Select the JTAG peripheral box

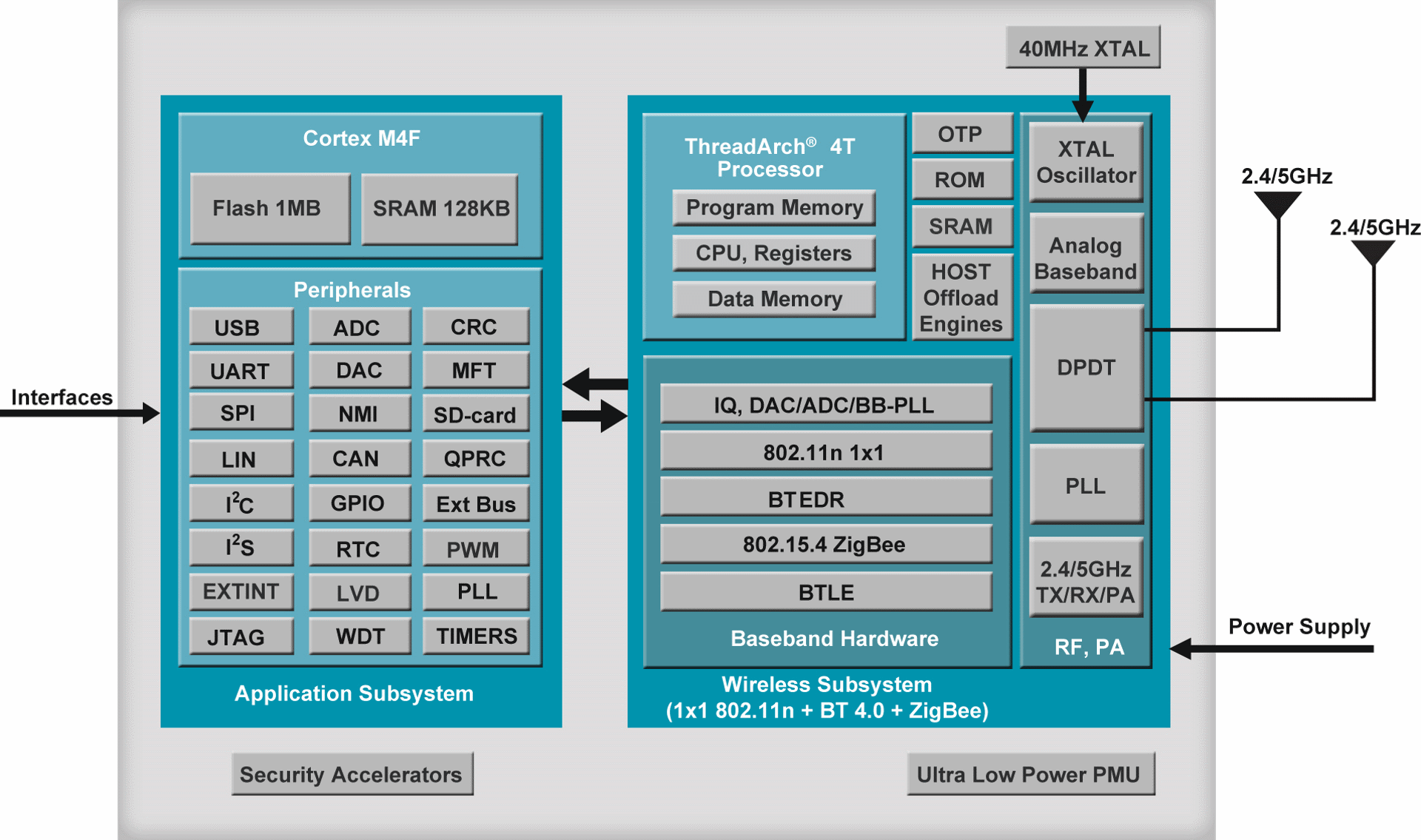coord(241,636)
